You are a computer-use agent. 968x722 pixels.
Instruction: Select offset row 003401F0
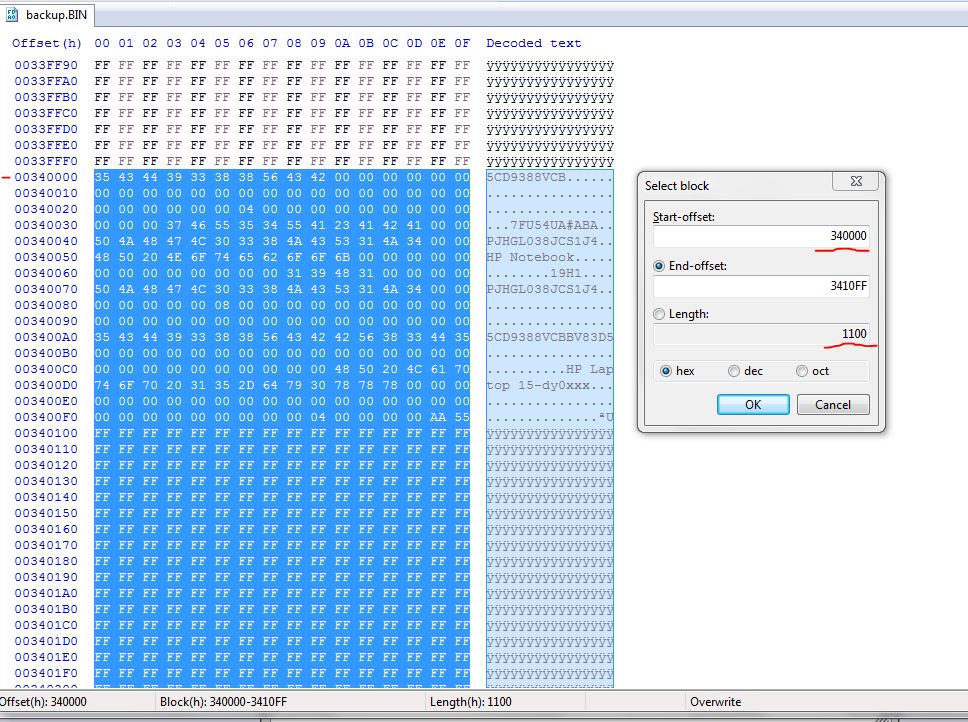point(46,673)
